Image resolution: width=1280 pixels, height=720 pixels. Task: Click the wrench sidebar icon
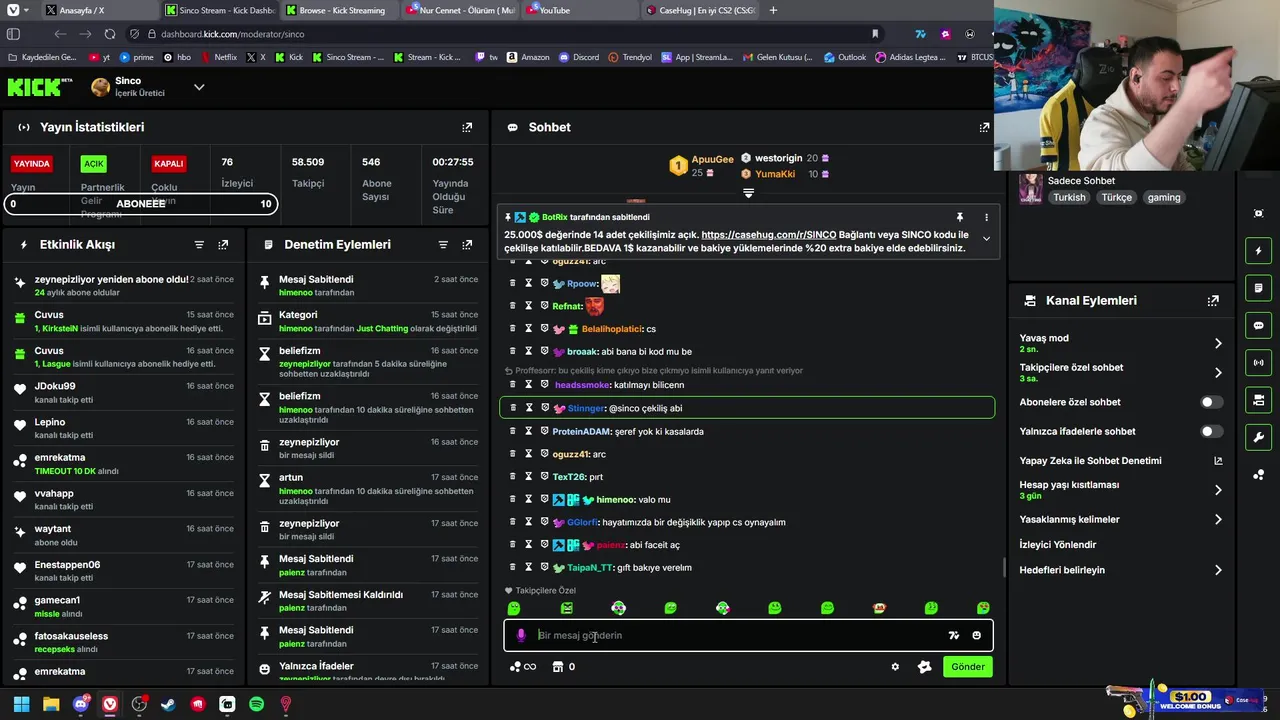click(x=1258, y=437)
